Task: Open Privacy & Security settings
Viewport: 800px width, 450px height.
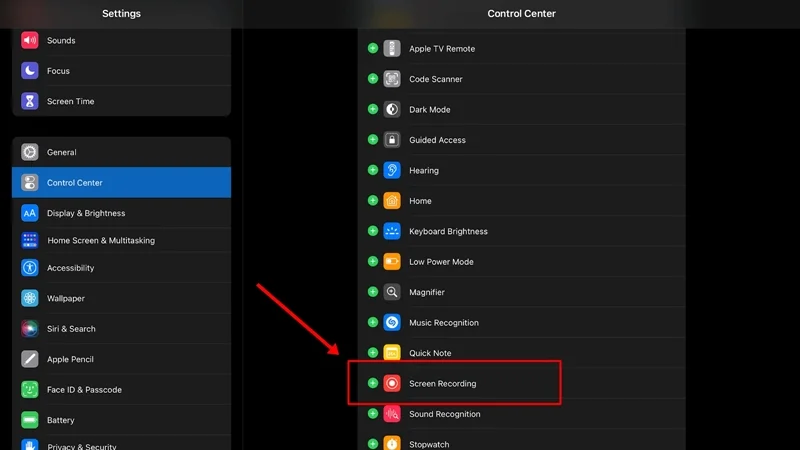Action: coord(121,443)
